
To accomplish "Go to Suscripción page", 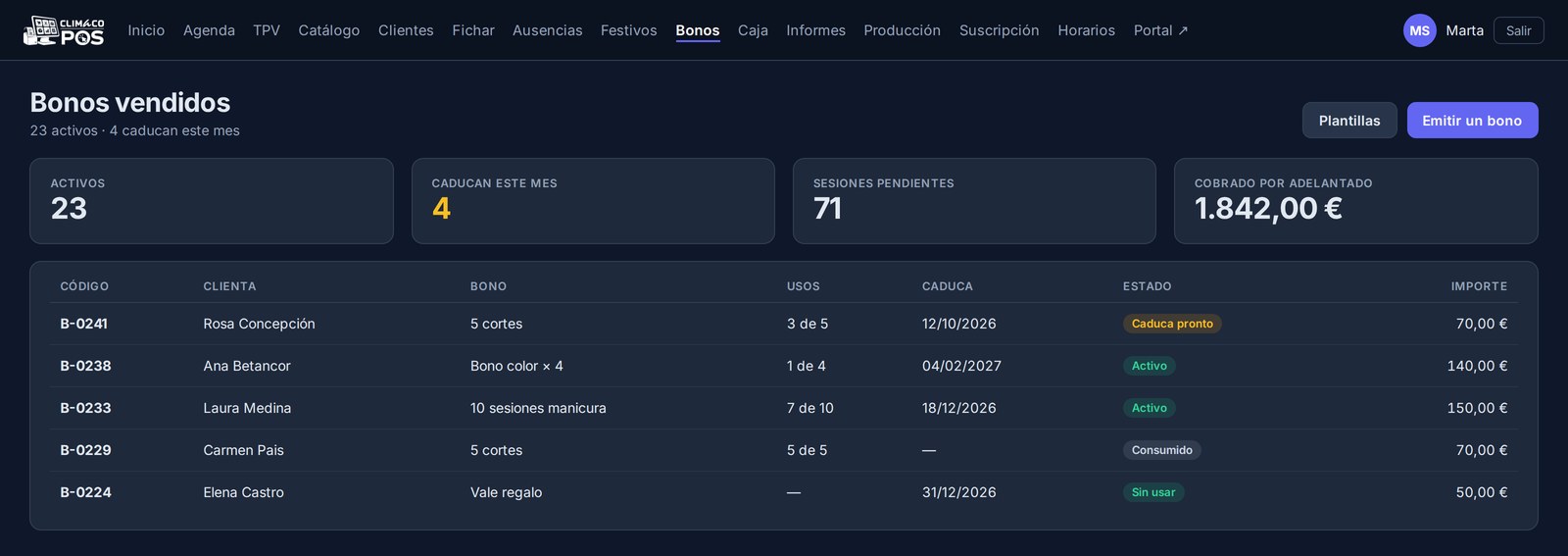I will (999, 30).
